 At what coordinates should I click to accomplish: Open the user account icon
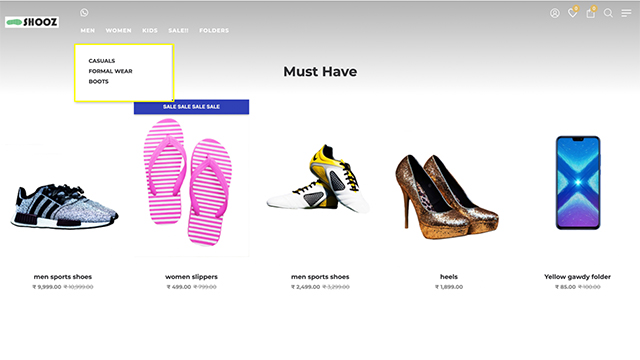(x=554, y=13)
